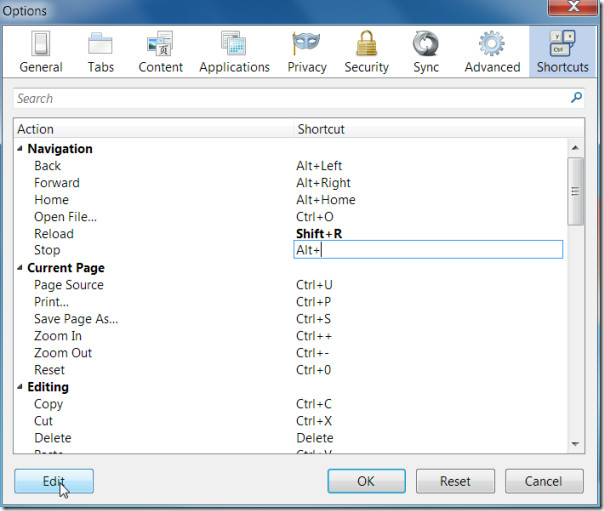Focus the shortcut Search field
The image size is (604, 511).
pyautogui.click(x=290, y=98)
